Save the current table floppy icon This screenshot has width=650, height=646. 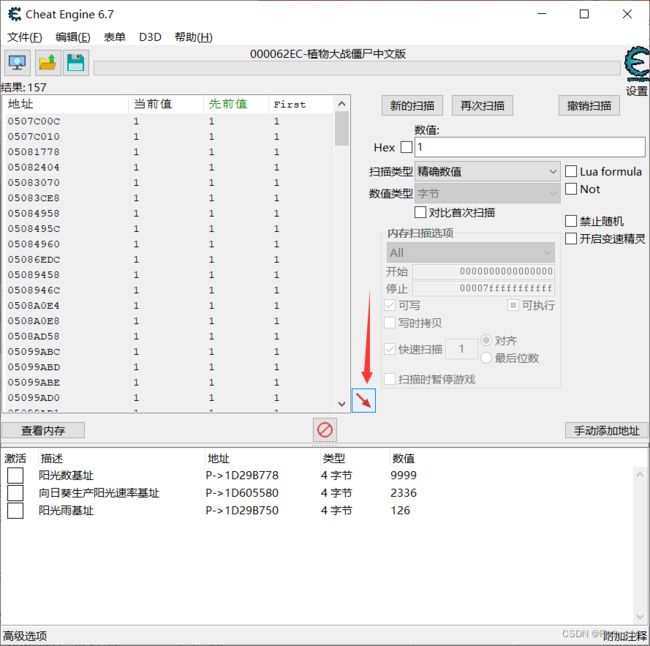point(76,63)
